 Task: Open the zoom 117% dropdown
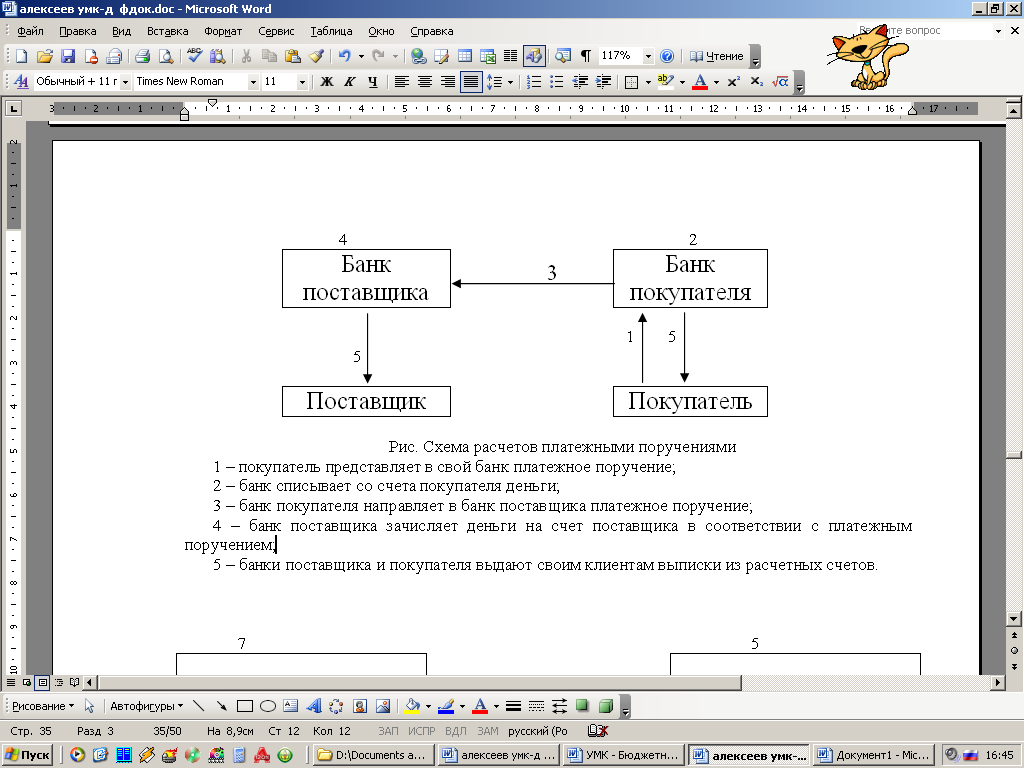(x=648, y=56)
